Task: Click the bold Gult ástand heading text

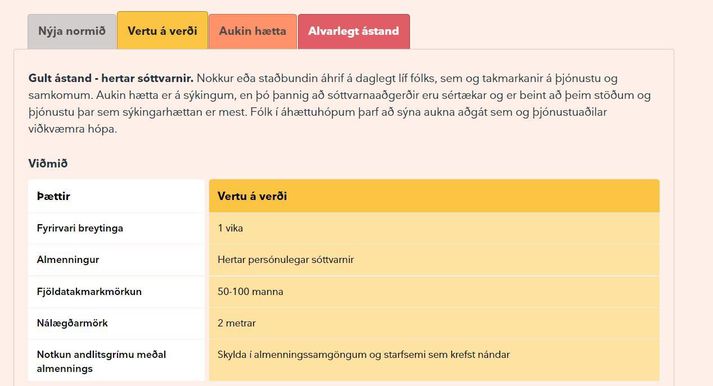Action: click(x=111, y=78)
